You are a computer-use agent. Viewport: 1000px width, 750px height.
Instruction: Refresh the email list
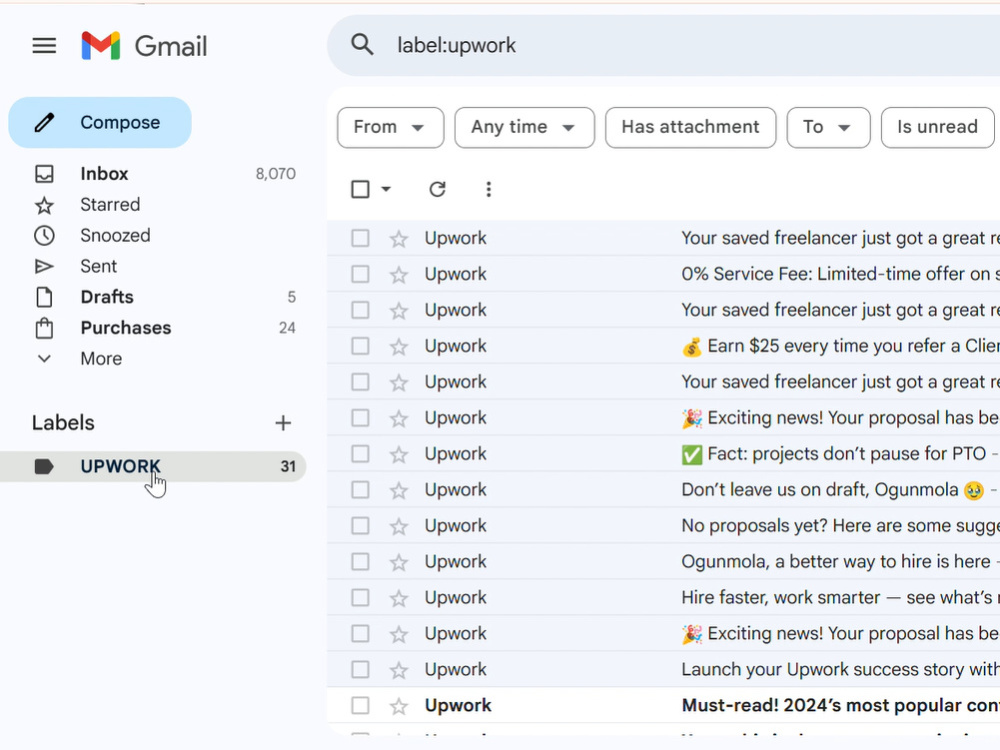[437, 189]
